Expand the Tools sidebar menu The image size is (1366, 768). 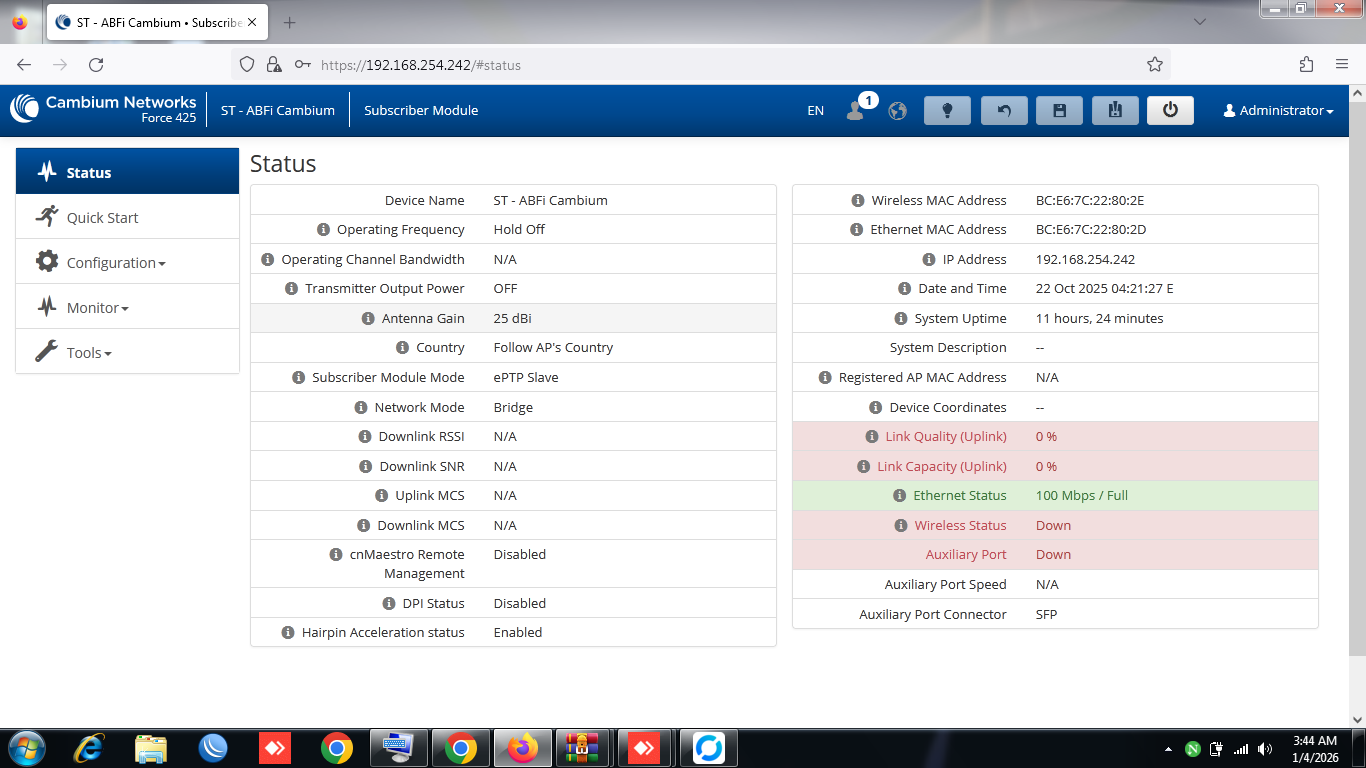(x=88, y=353)
